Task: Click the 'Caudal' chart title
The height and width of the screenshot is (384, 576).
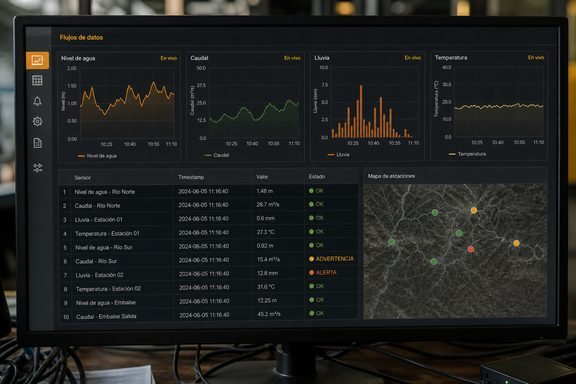Action: tap(199, 58)
